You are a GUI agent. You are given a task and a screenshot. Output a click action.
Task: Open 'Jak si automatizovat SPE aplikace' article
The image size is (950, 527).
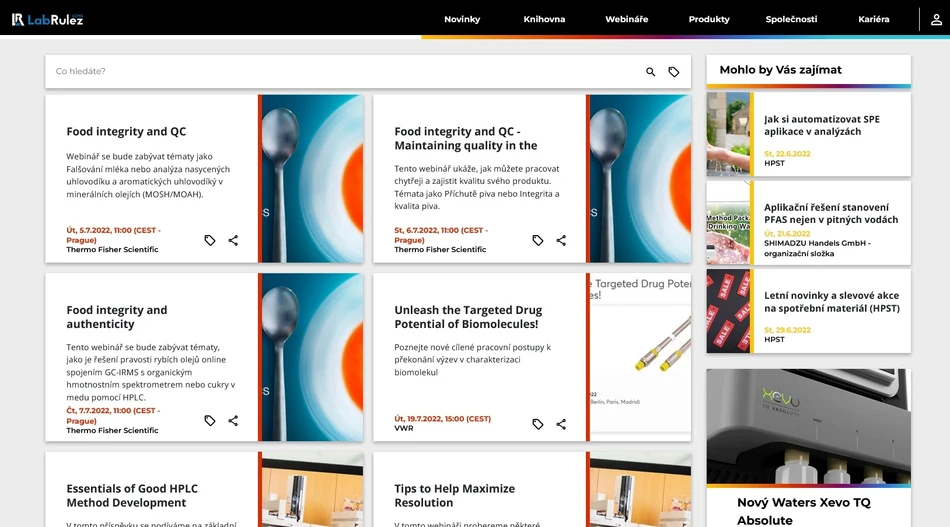pos(822,125)
